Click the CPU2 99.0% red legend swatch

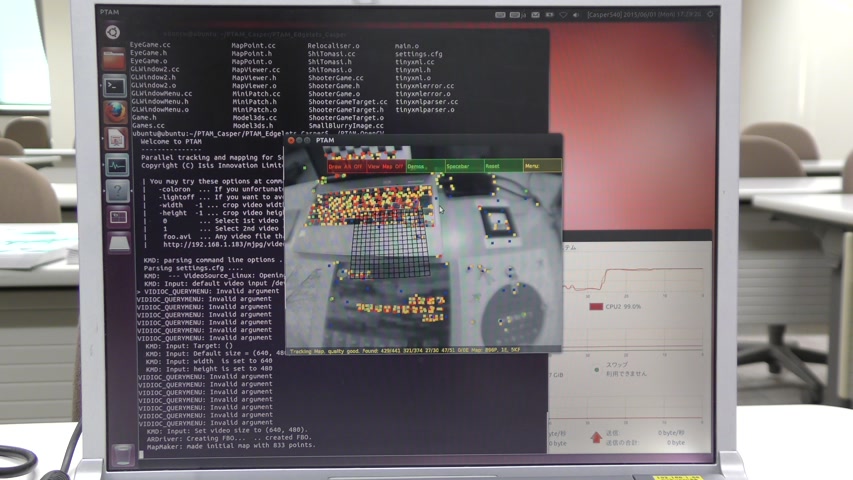pos(596,307)
